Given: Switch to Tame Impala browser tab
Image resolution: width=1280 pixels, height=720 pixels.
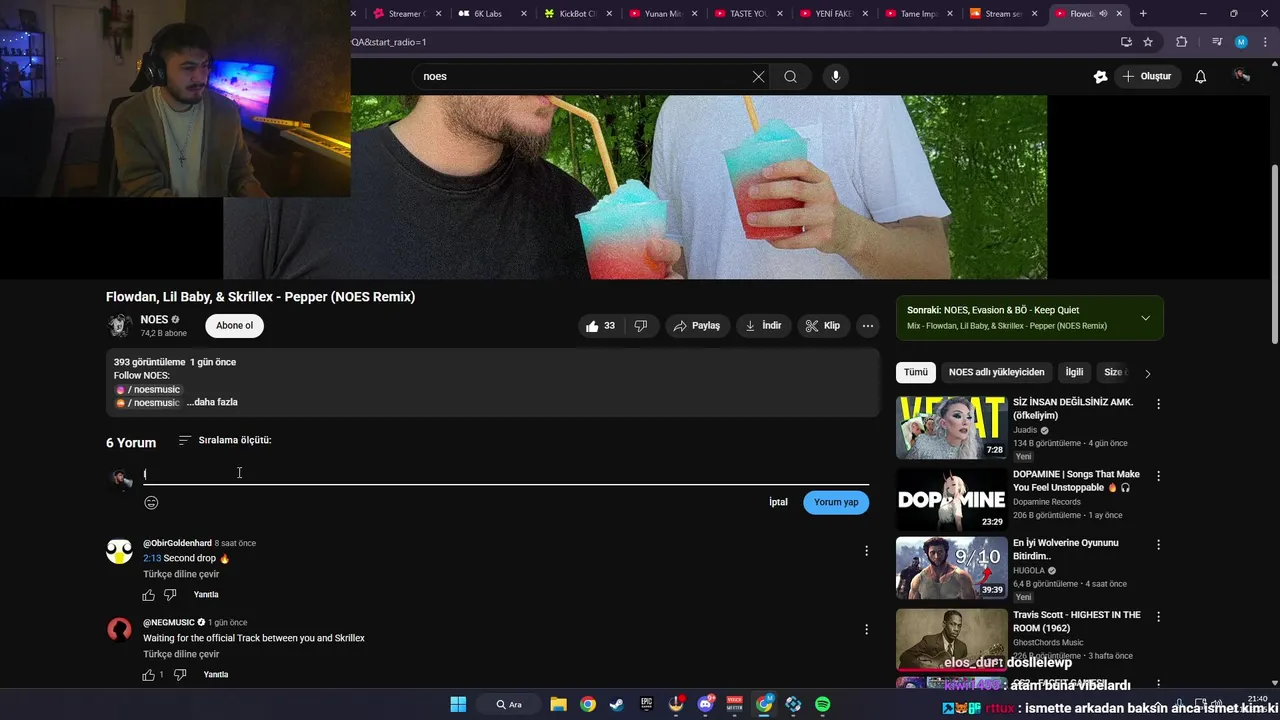Looking at the screenshot, I should point(918,14).
